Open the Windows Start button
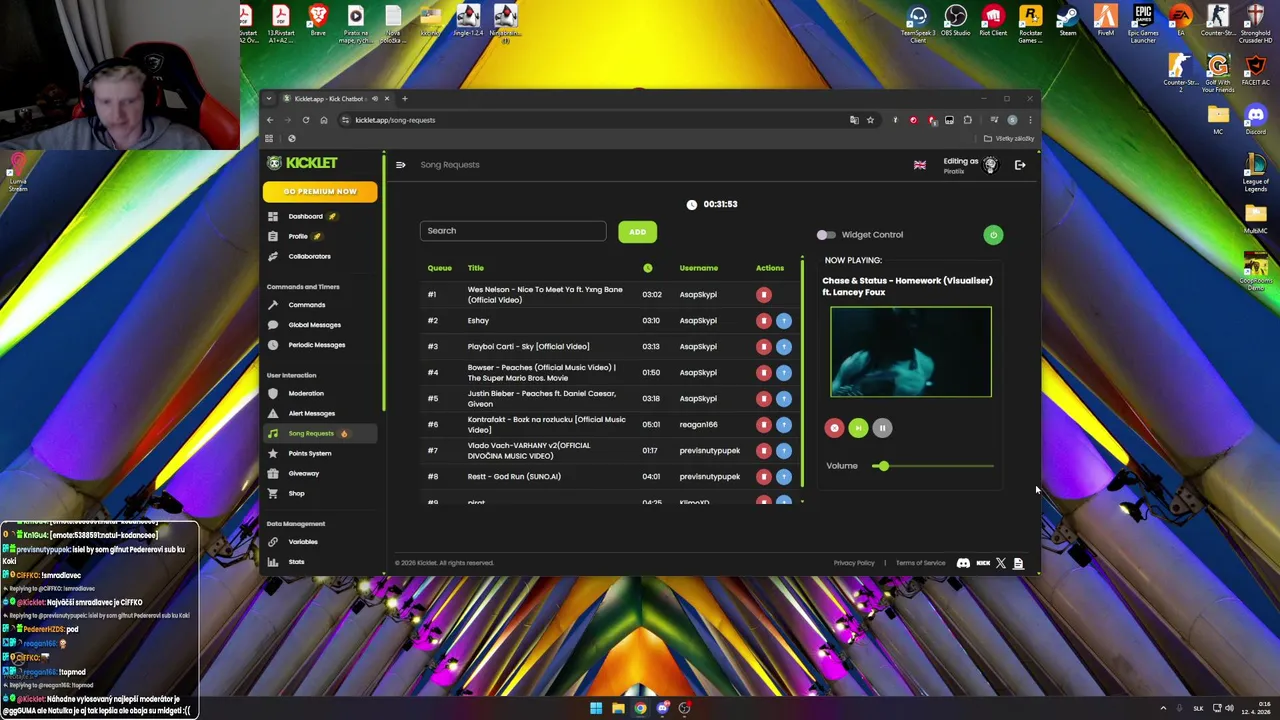 (596, 708)
